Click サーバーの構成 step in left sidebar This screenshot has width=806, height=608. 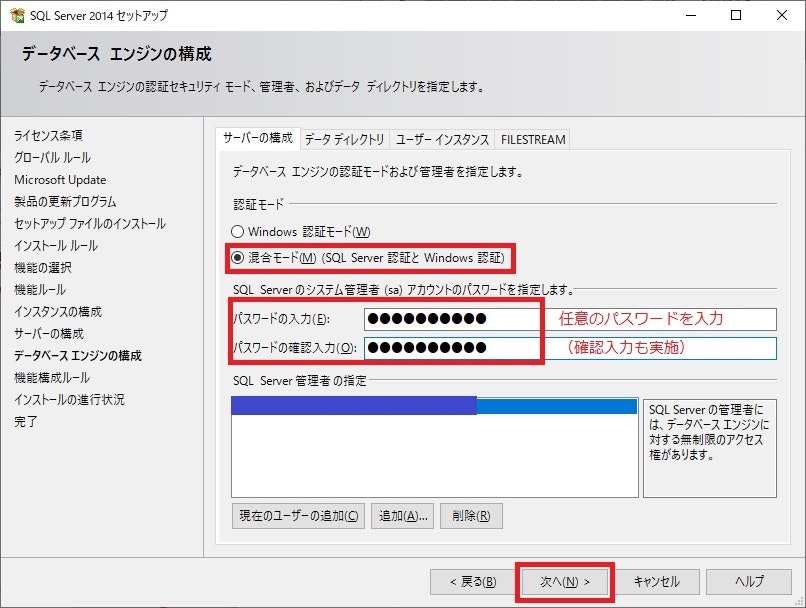(x=49, y=334)
